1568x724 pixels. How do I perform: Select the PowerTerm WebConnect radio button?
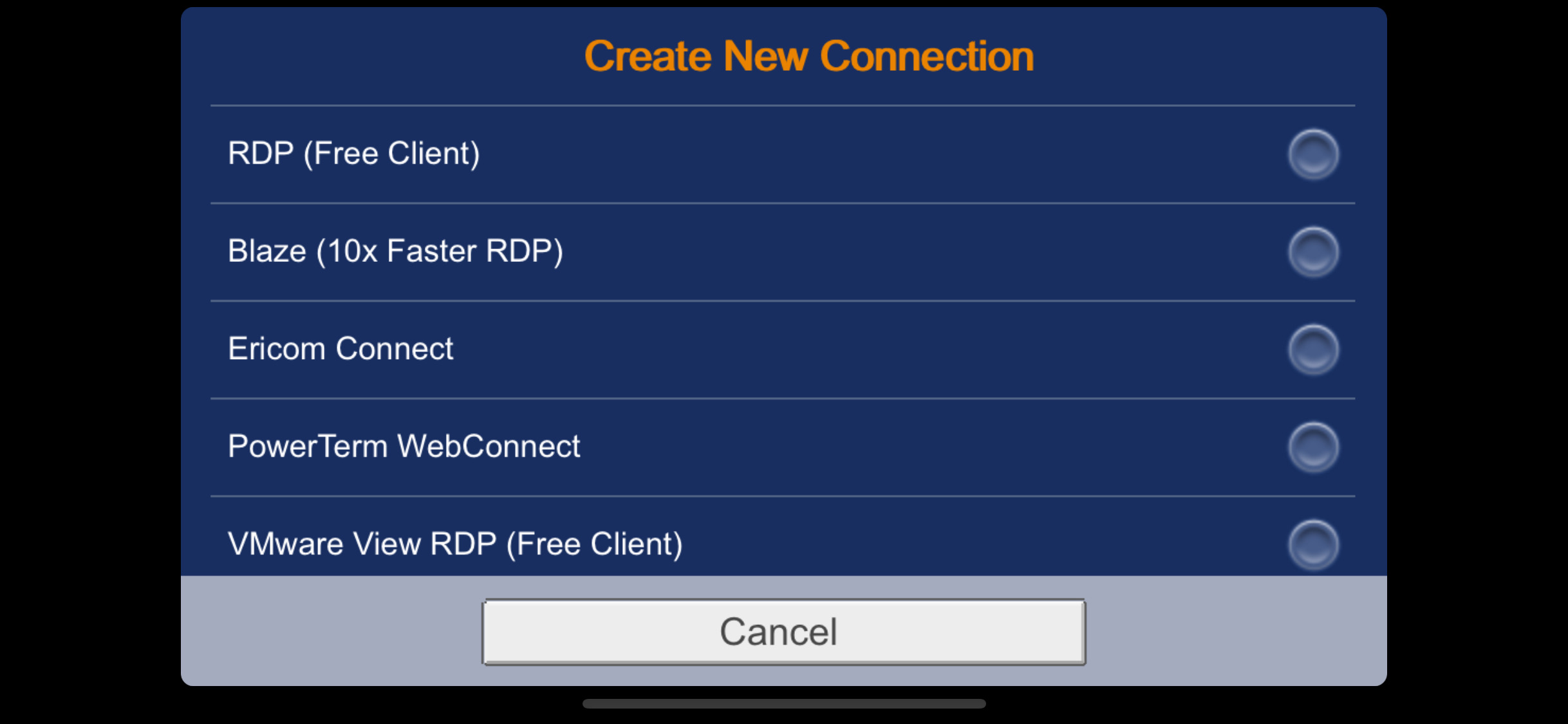[1313, 447]
